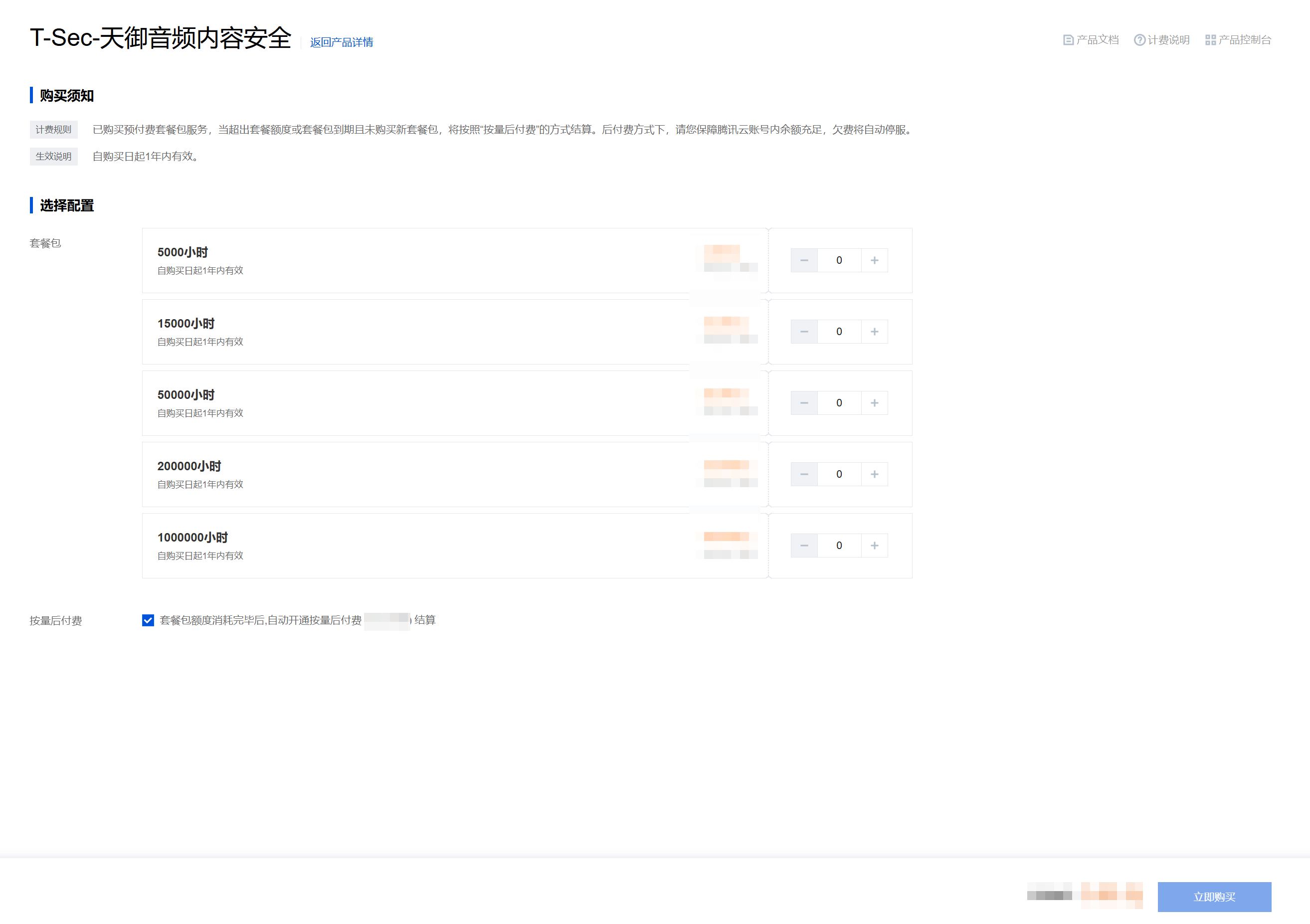Uncheck the 按量后付费 auto-enable checkbox

(148, 620)
